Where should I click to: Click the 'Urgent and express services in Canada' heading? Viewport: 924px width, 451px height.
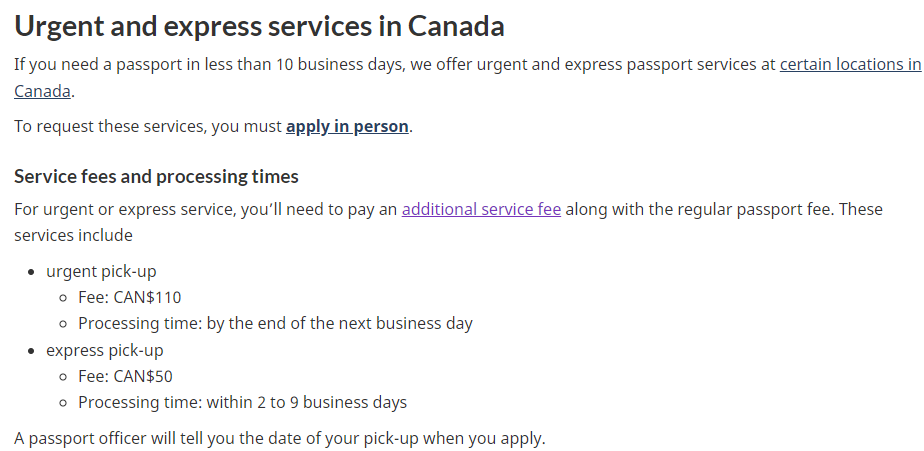pos(259,26)
